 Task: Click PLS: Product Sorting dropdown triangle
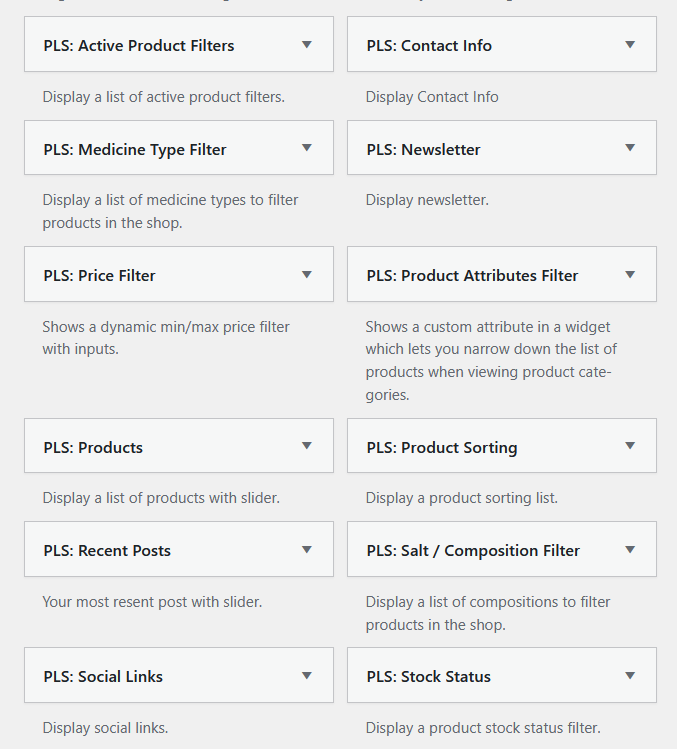630,446
